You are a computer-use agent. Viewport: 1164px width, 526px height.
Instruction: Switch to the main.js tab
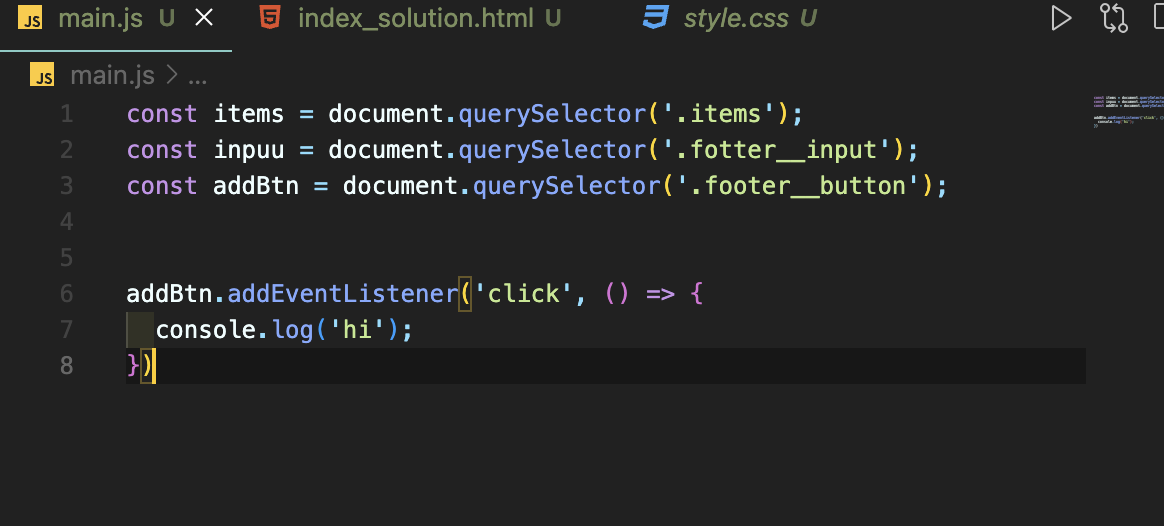point(100,19)
